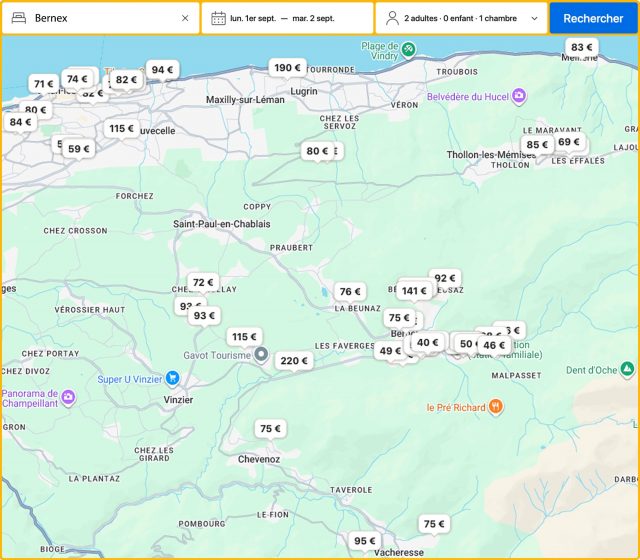Click the Plage de Vindry beach marker

[408, 47]
